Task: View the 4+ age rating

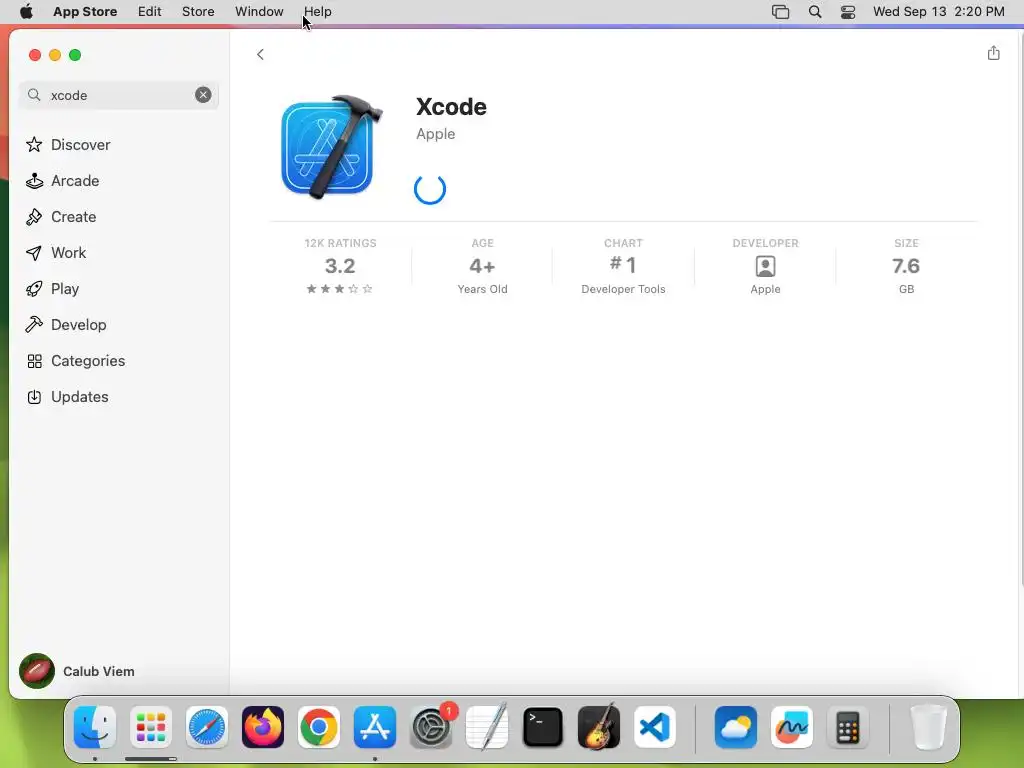Action: 482,266
